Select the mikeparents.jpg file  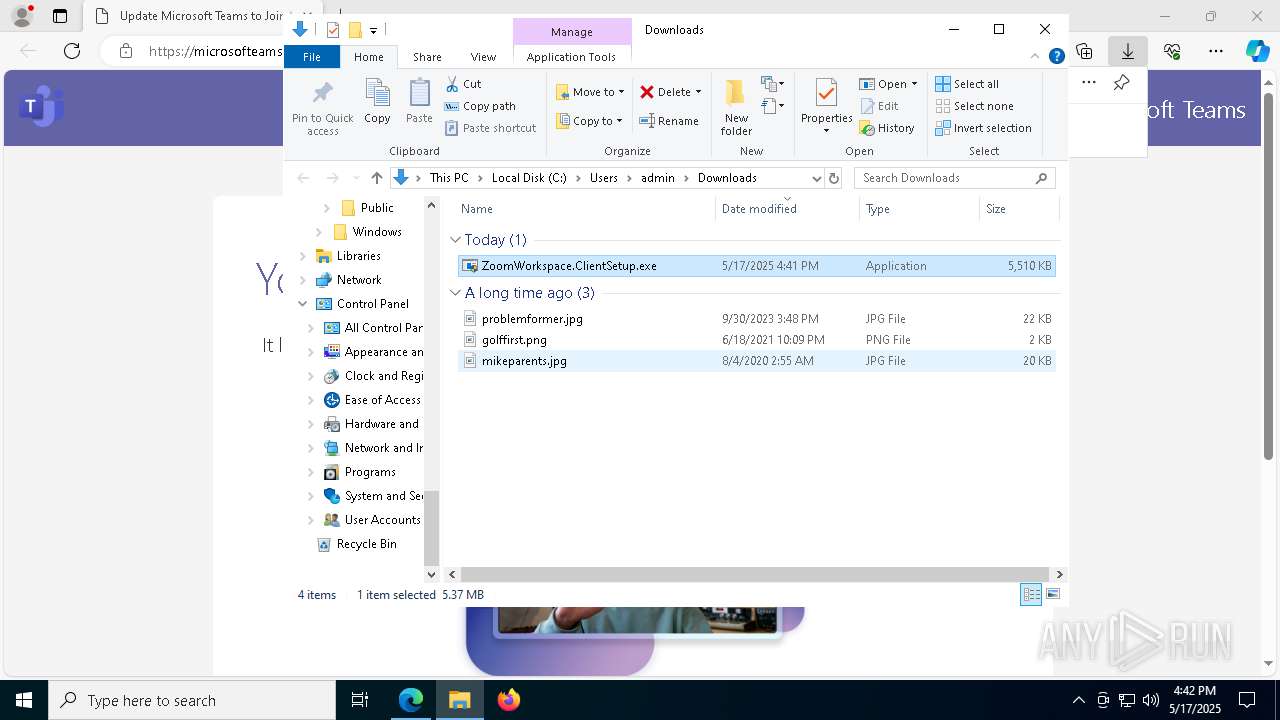(756, 361)
